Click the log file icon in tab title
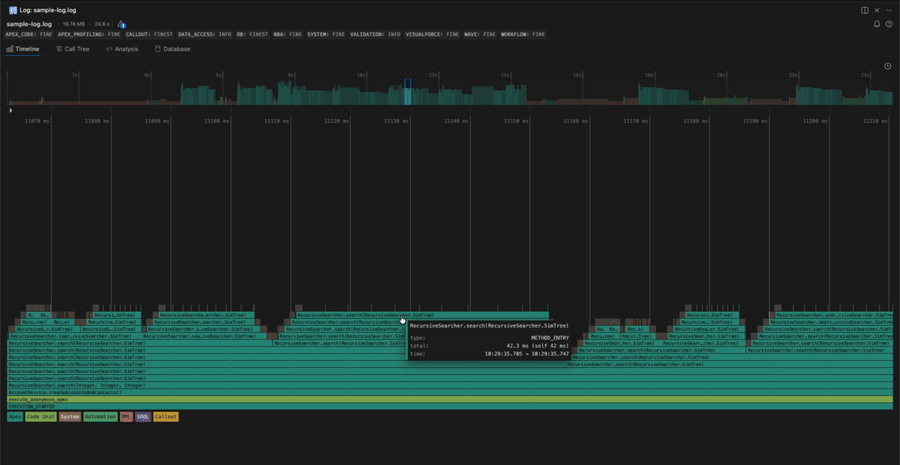This screenshot has width=900, height=465. (x=13, y=10)
